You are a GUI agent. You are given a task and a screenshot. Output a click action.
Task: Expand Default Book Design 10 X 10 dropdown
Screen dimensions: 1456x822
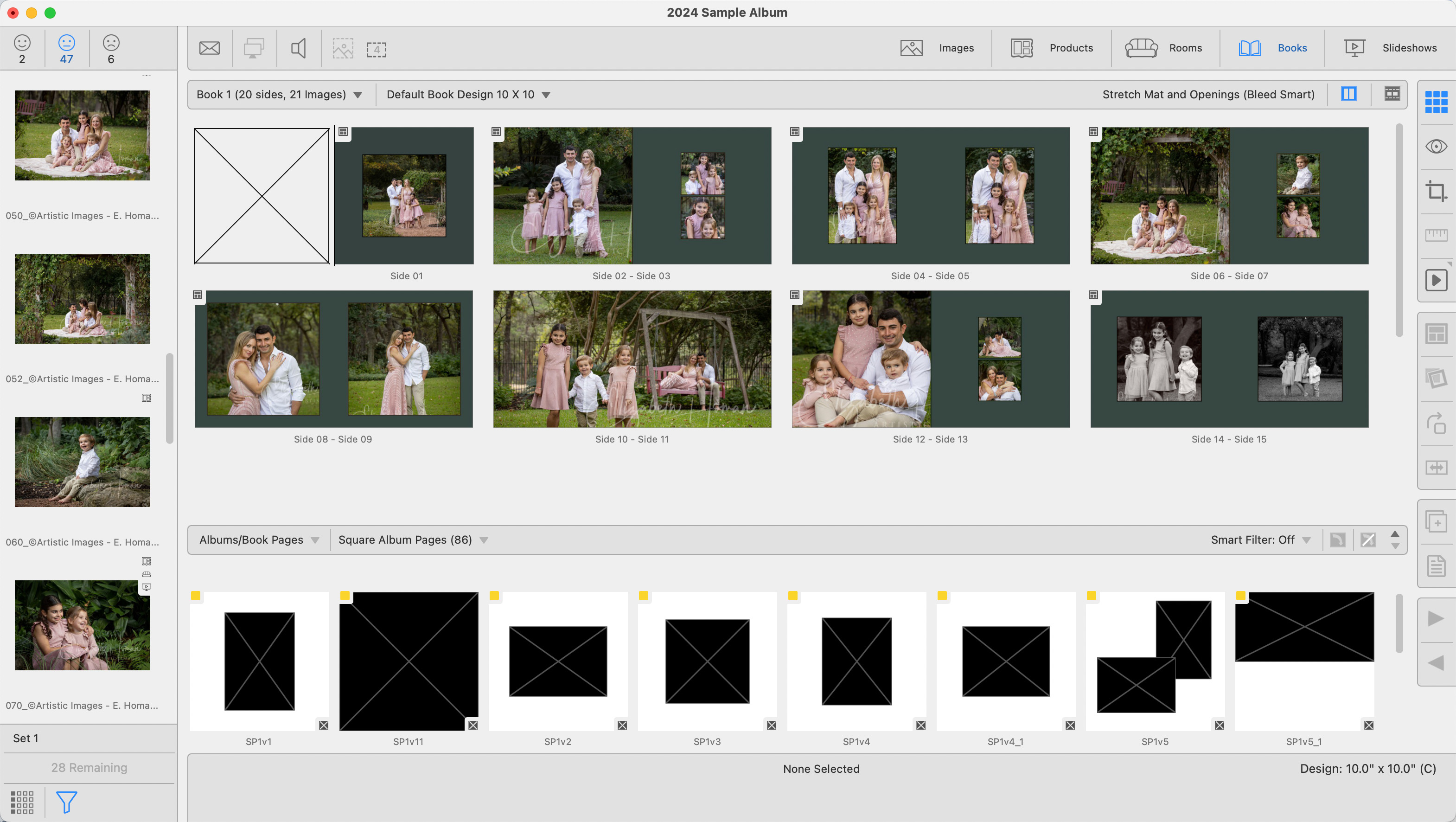468,95
